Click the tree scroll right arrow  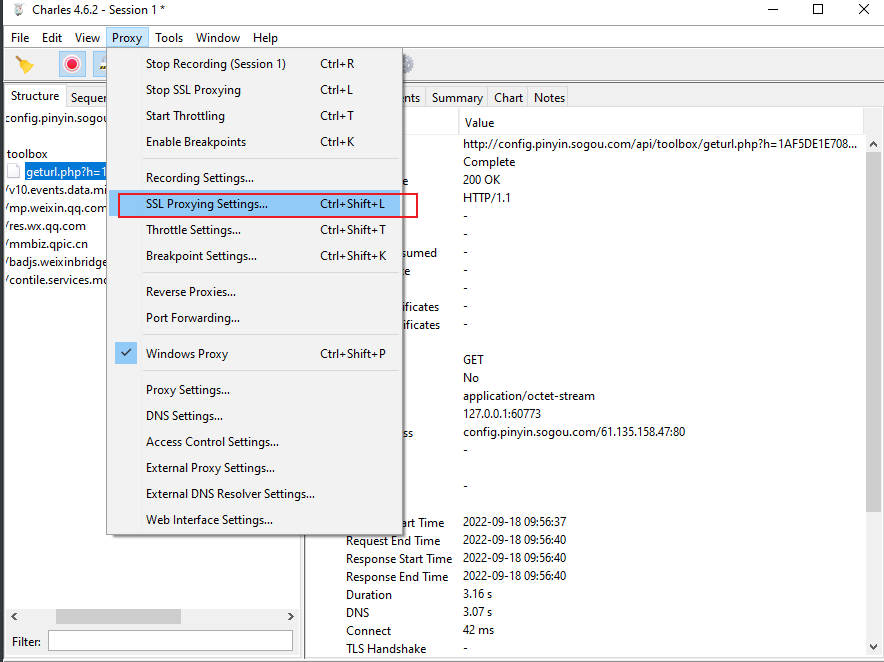coord(290,616)
